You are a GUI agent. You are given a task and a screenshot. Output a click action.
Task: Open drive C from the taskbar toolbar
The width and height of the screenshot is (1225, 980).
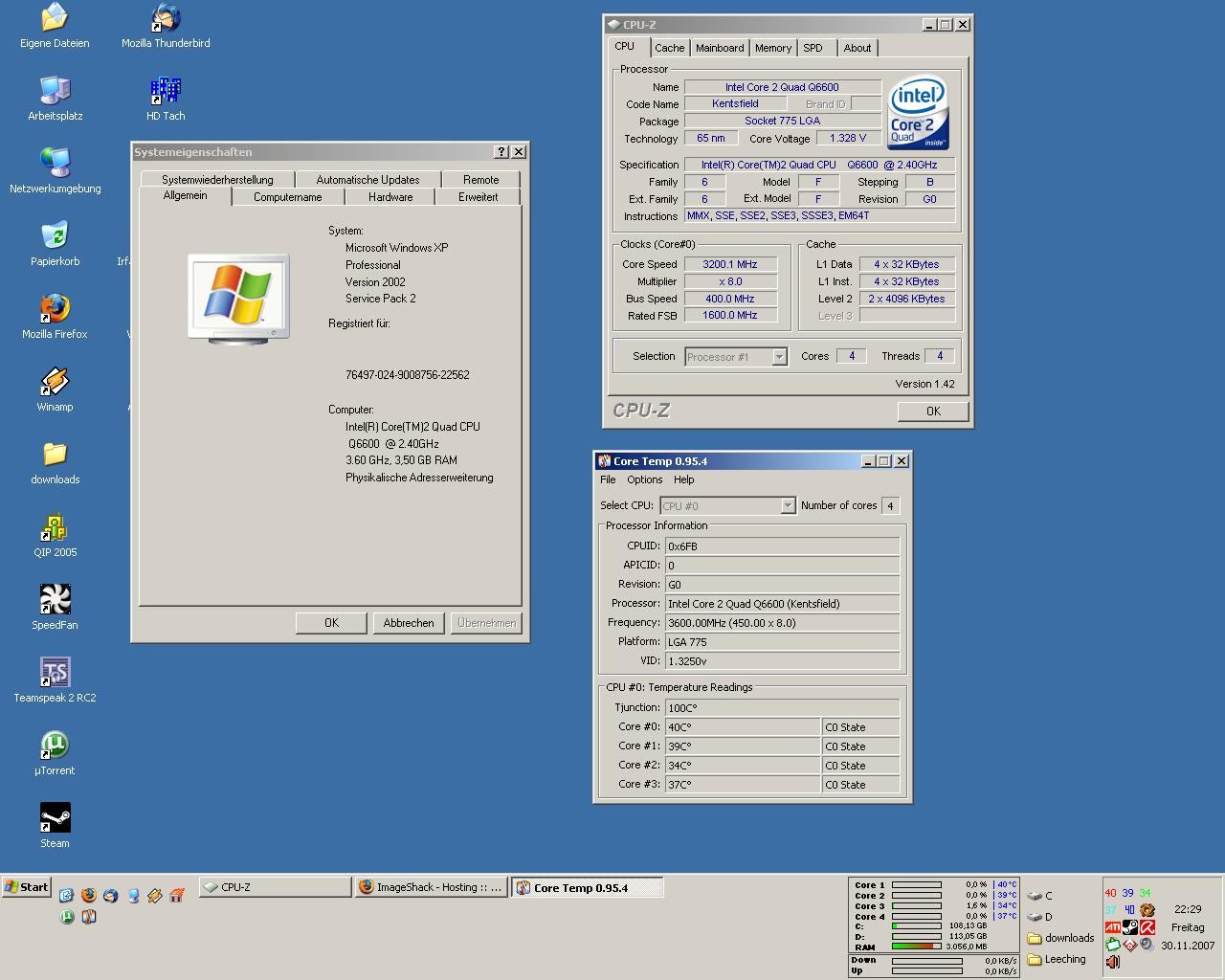[1040, 897]
